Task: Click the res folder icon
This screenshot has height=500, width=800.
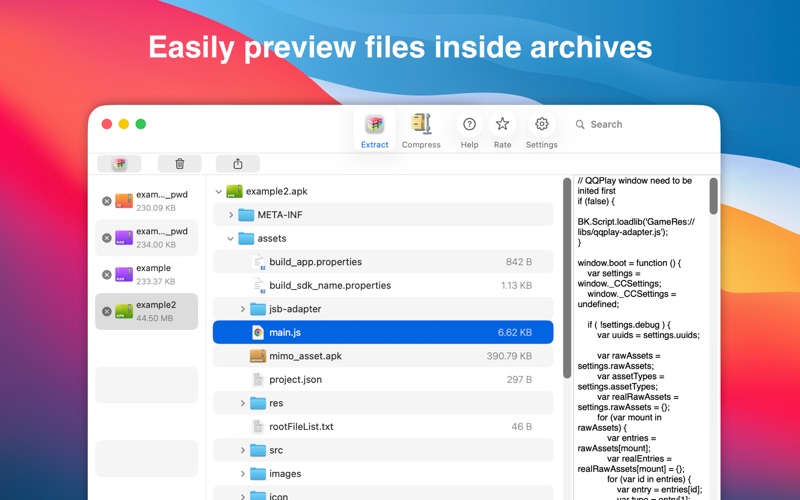Action: [x=258, y=403]
